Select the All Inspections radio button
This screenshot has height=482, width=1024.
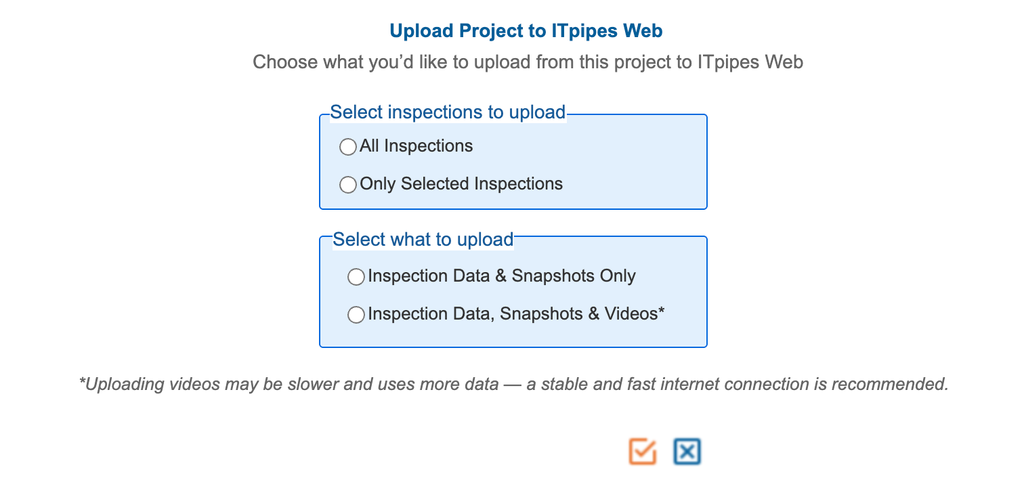[348, 146]
